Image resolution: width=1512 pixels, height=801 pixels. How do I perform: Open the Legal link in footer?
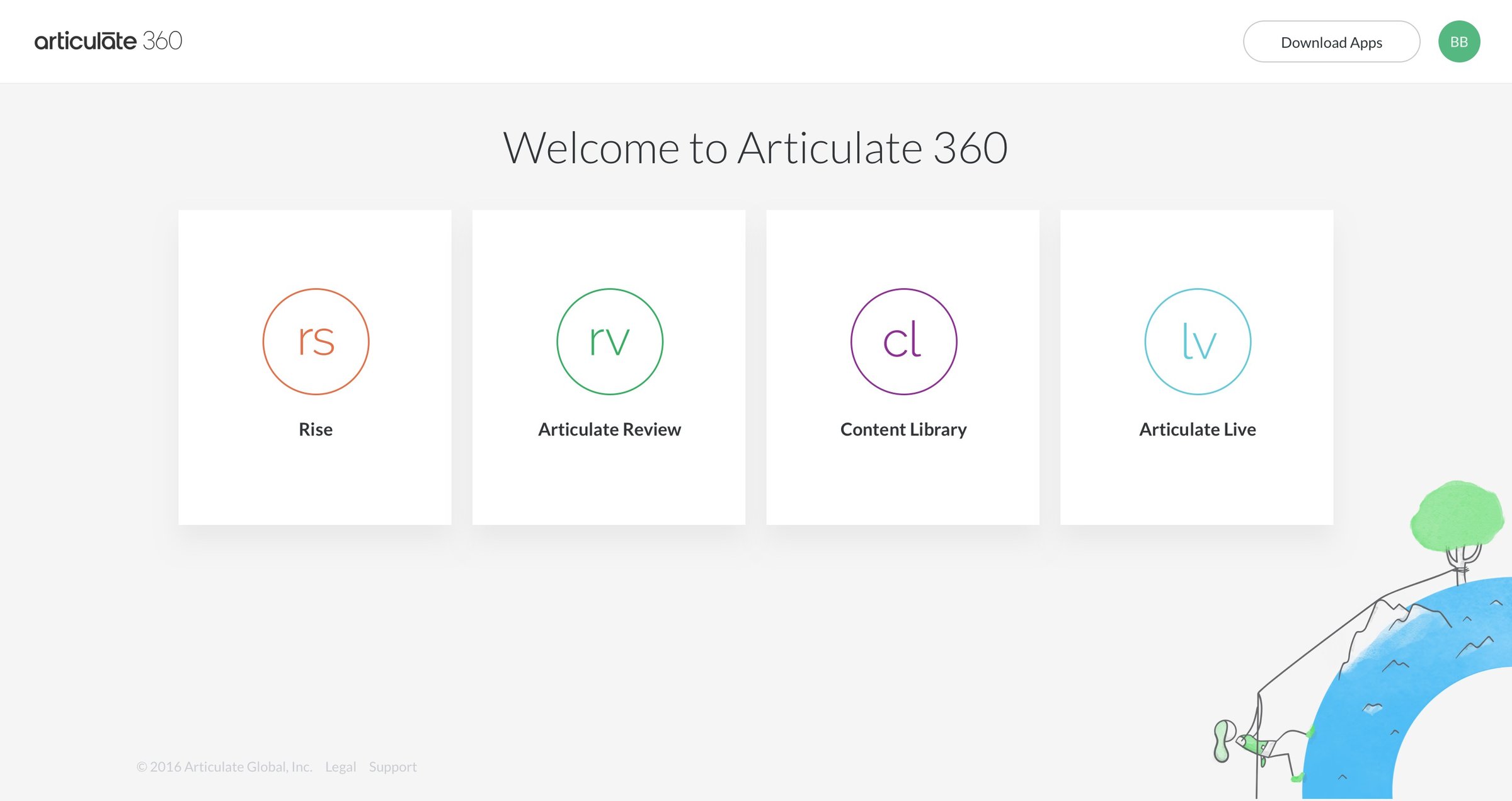pos(340,767)
